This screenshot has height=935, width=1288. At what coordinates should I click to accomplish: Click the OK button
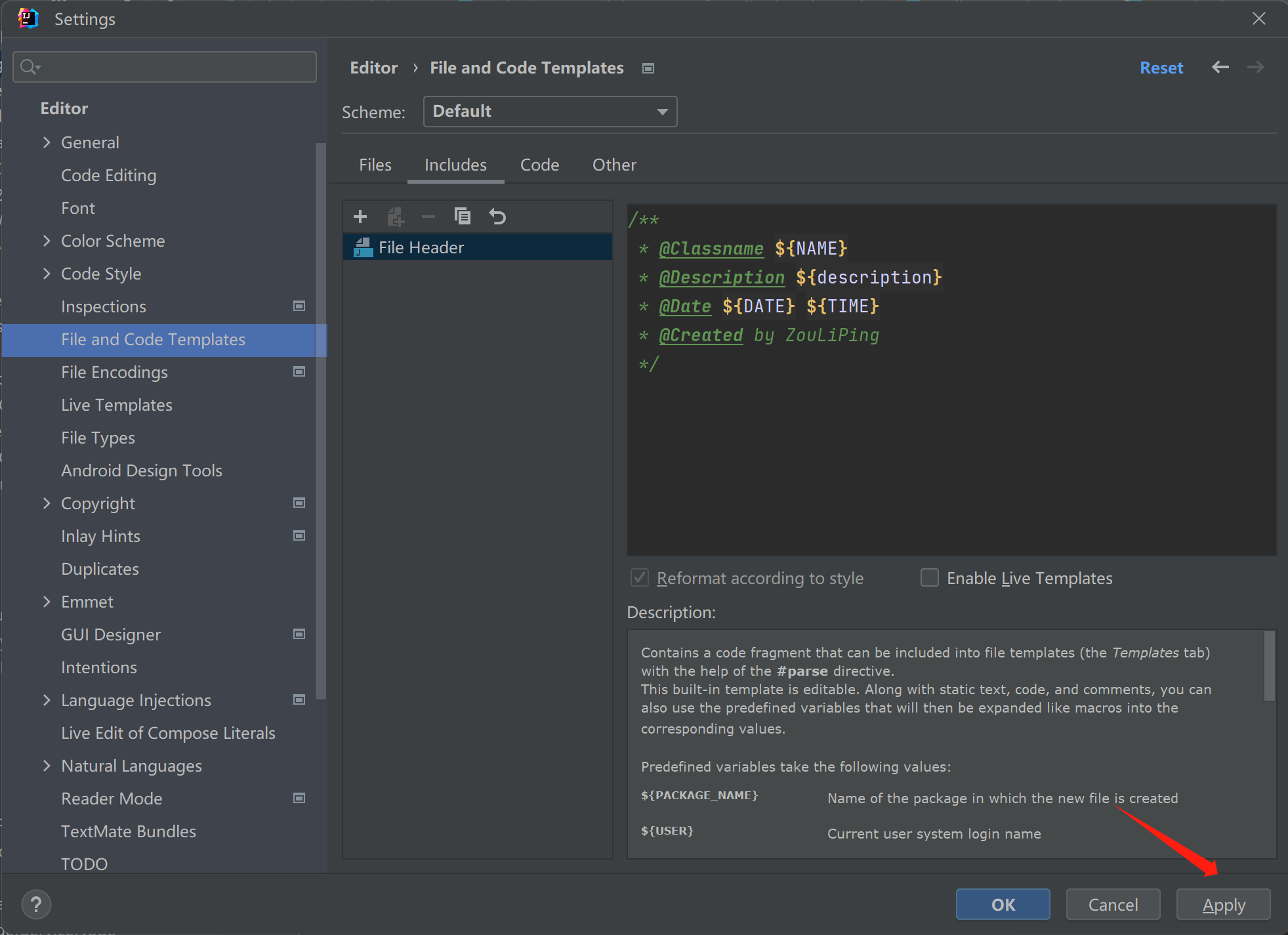click(x=1003, y=904)
